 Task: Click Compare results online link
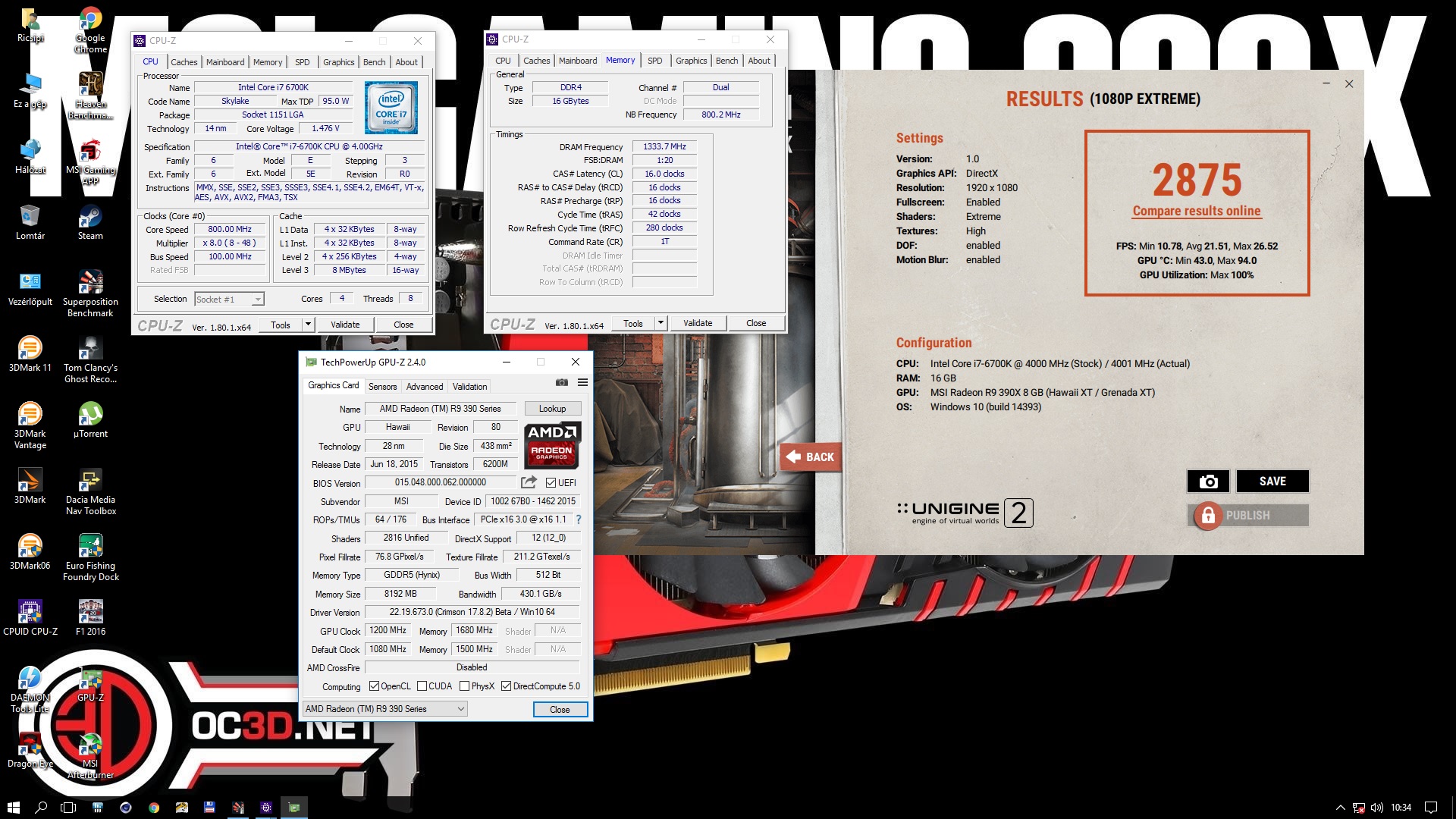pos(1197,211)
